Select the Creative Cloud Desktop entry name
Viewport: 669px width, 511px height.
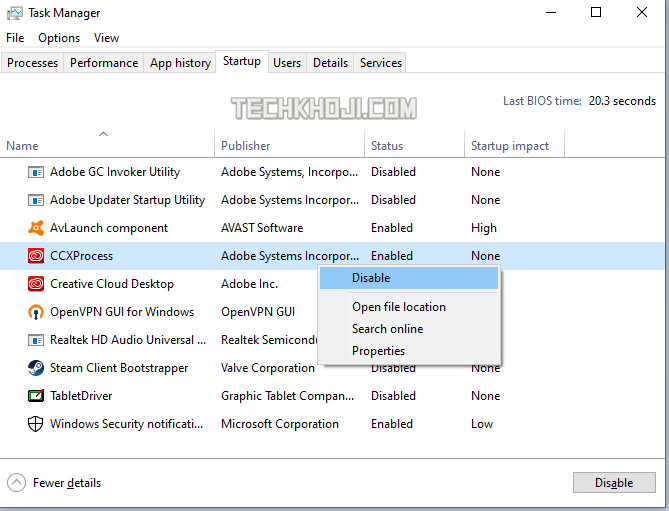[112, 284]
